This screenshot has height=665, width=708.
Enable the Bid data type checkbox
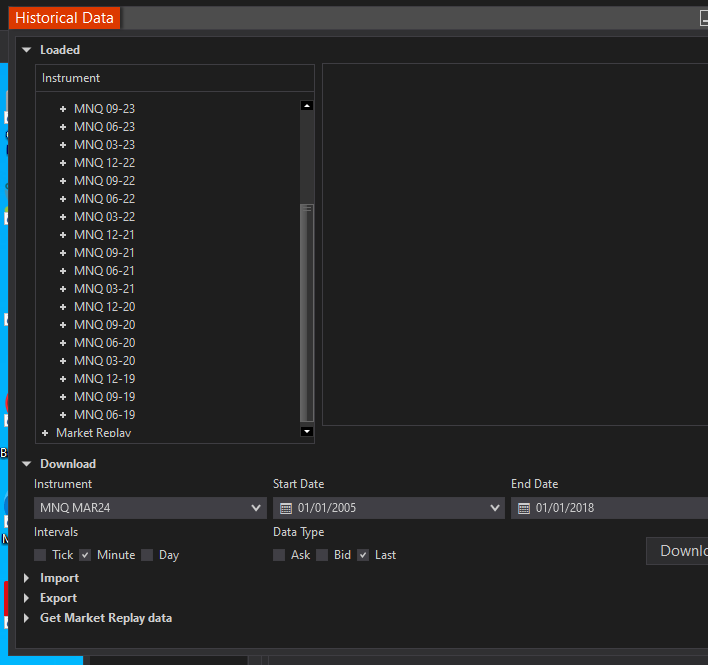click(x=322, y=555)
